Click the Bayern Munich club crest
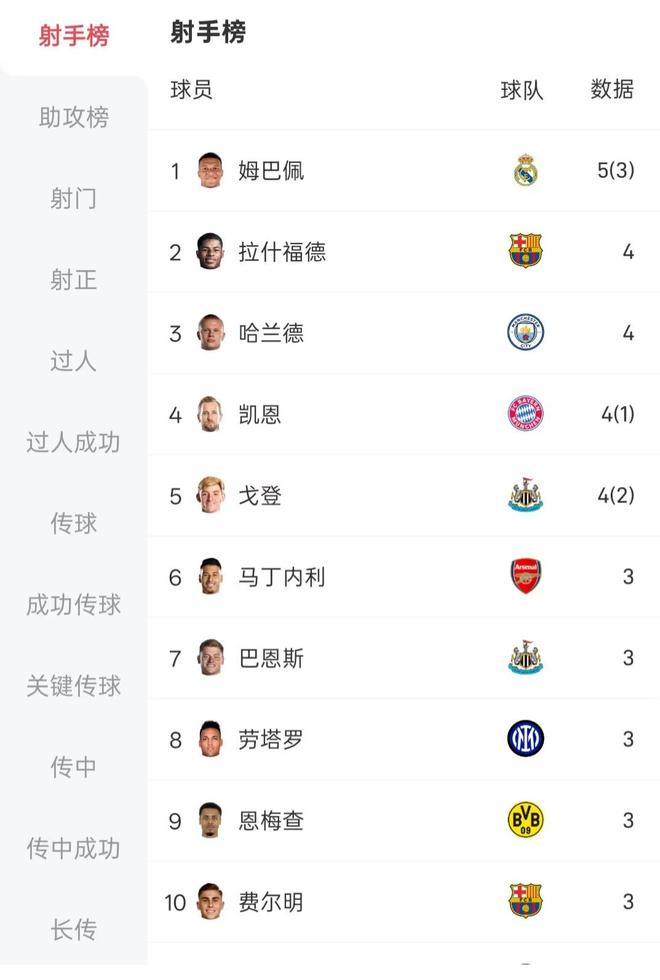This screenshot has height=980, width=660. [526, 414]
